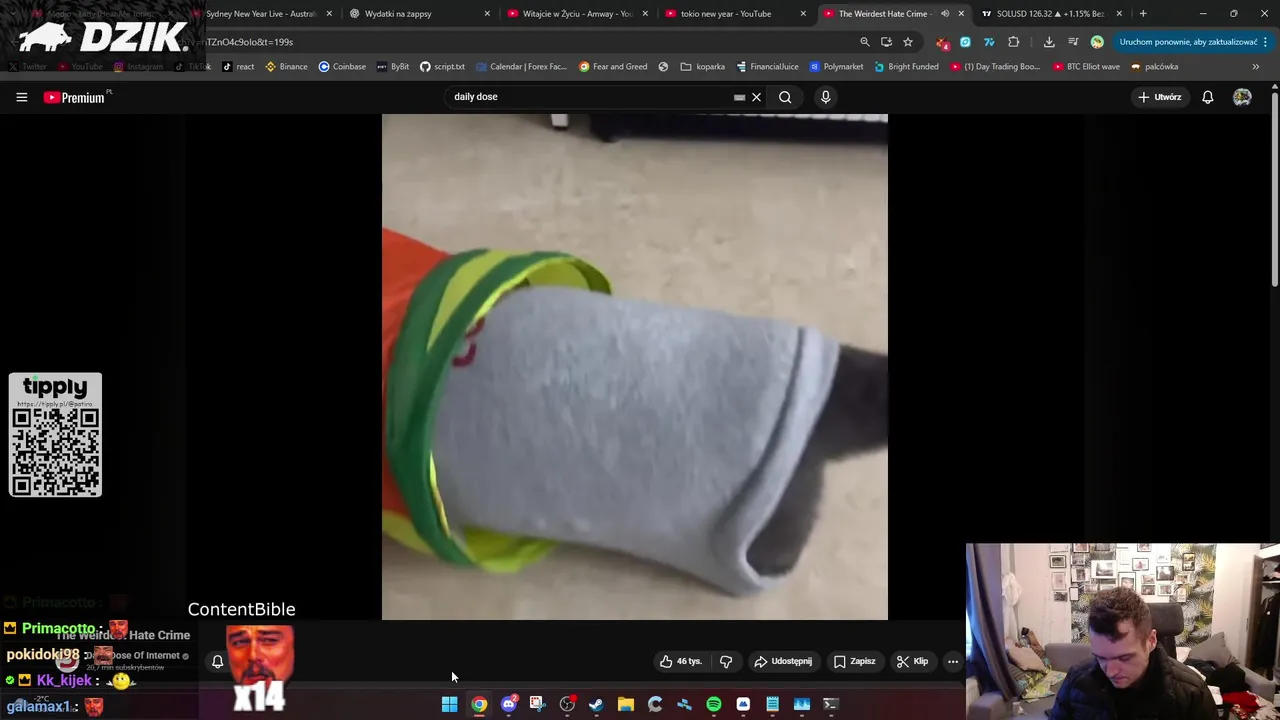1280x720 pixels.
Task: Open the FinancialJuice bookmark
Action: tap(767, 67)
